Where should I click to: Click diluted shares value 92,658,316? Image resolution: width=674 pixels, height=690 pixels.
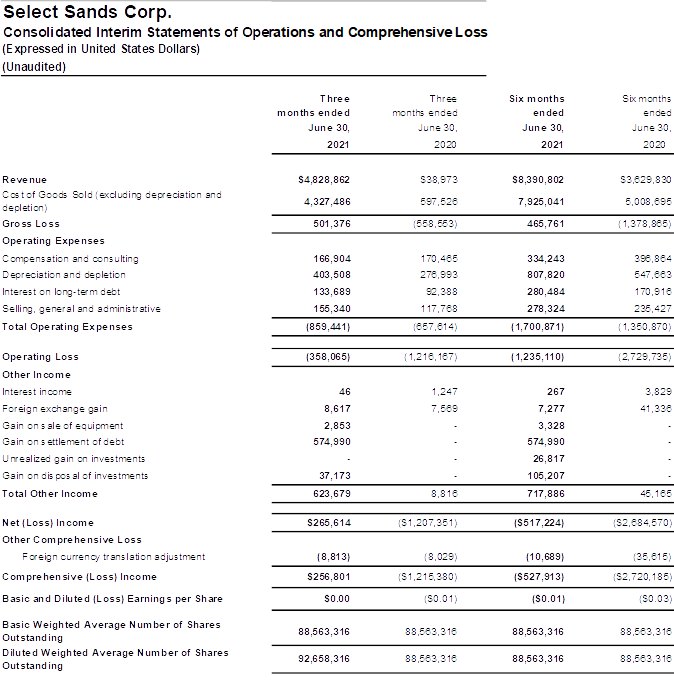coord(324,659)
